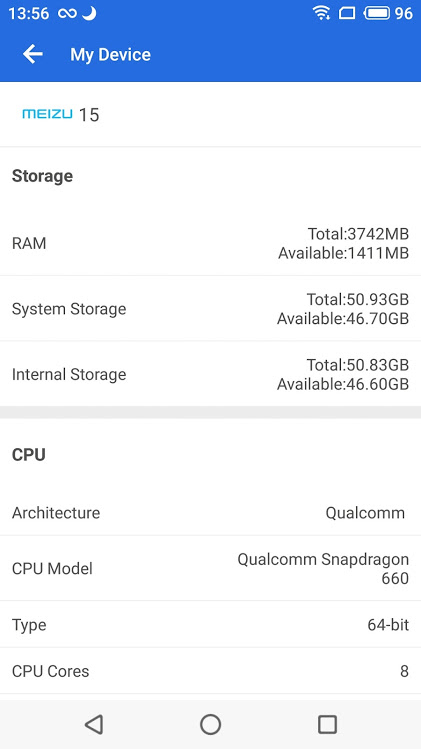Tap the SIM card status icon
Screen dimensions: 421x749
[347, 13]
